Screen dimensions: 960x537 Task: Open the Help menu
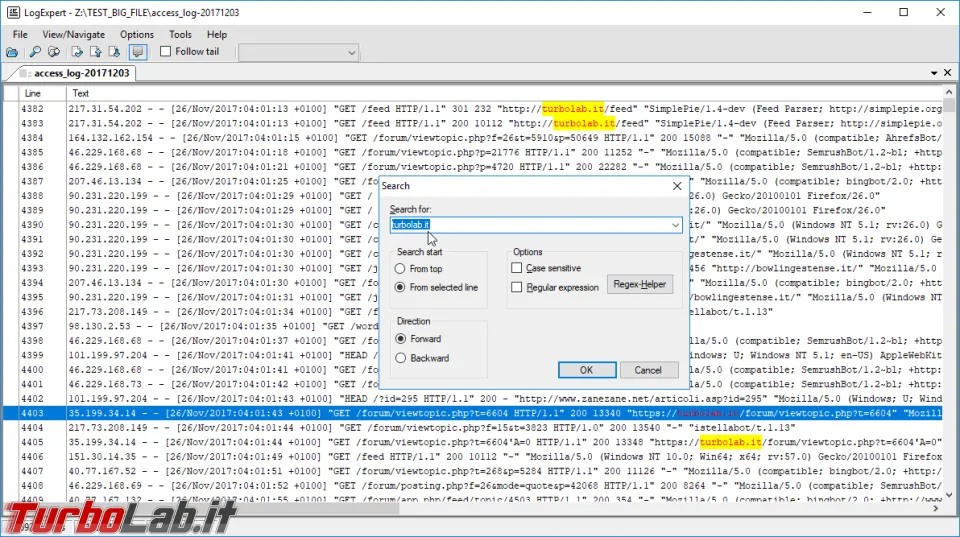tap(217, 34)
